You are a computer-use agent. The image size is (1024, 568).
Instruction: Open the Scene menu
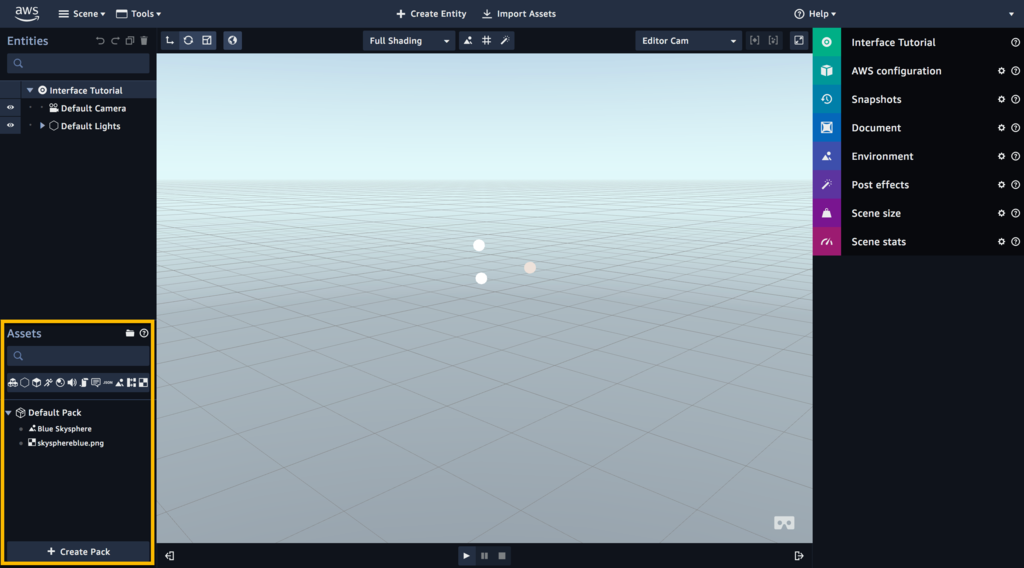(x=82, y=14)
